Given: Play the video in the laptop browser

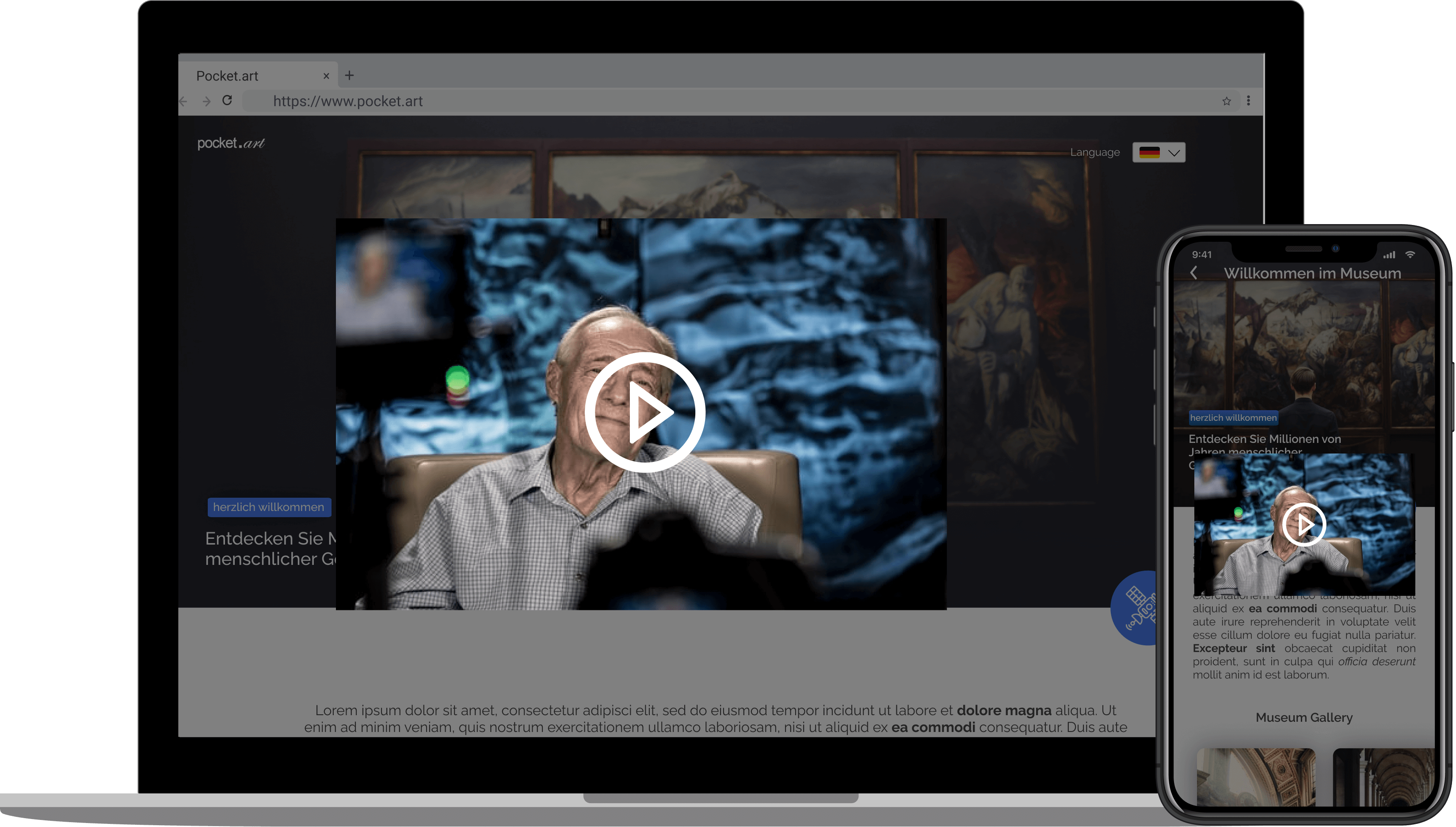Looking at the screenshot, I should pos(644,412).
